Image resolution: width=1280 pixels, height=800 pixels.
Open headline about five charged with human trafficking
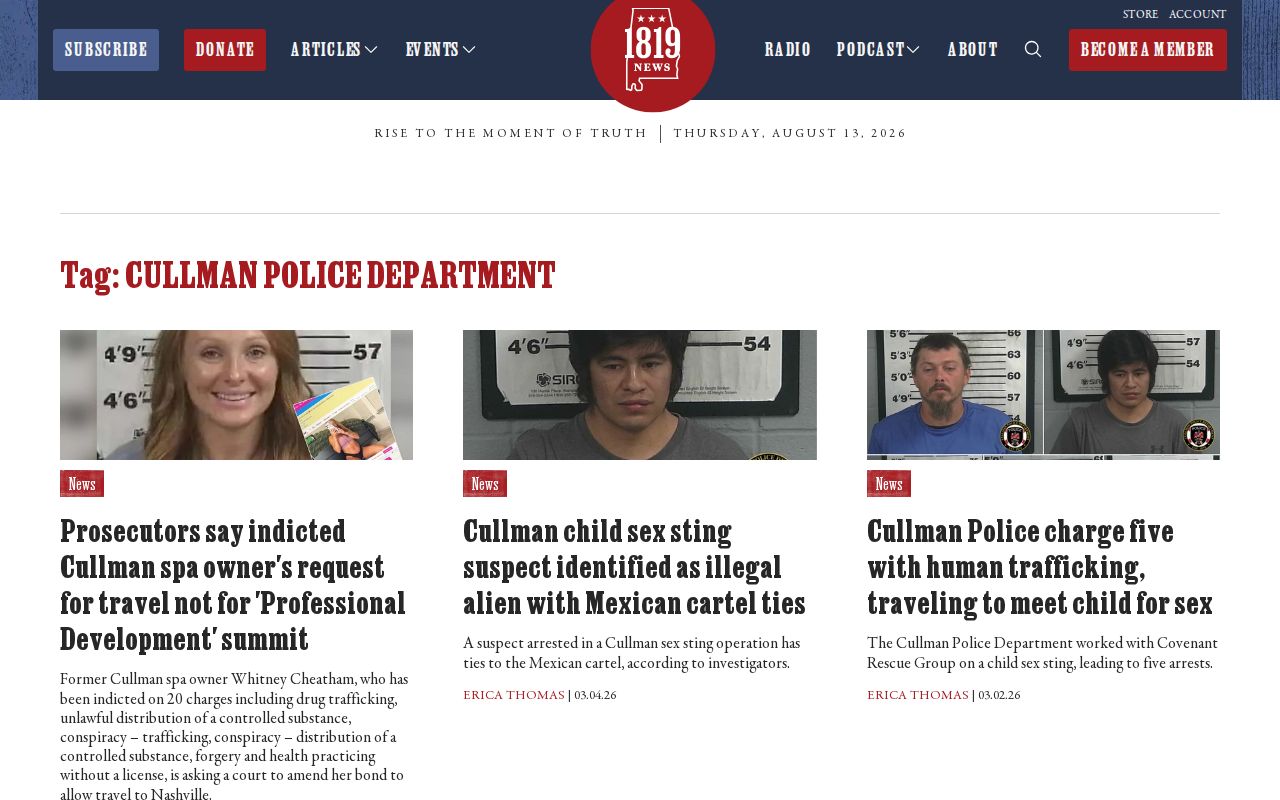(1040, 567)
